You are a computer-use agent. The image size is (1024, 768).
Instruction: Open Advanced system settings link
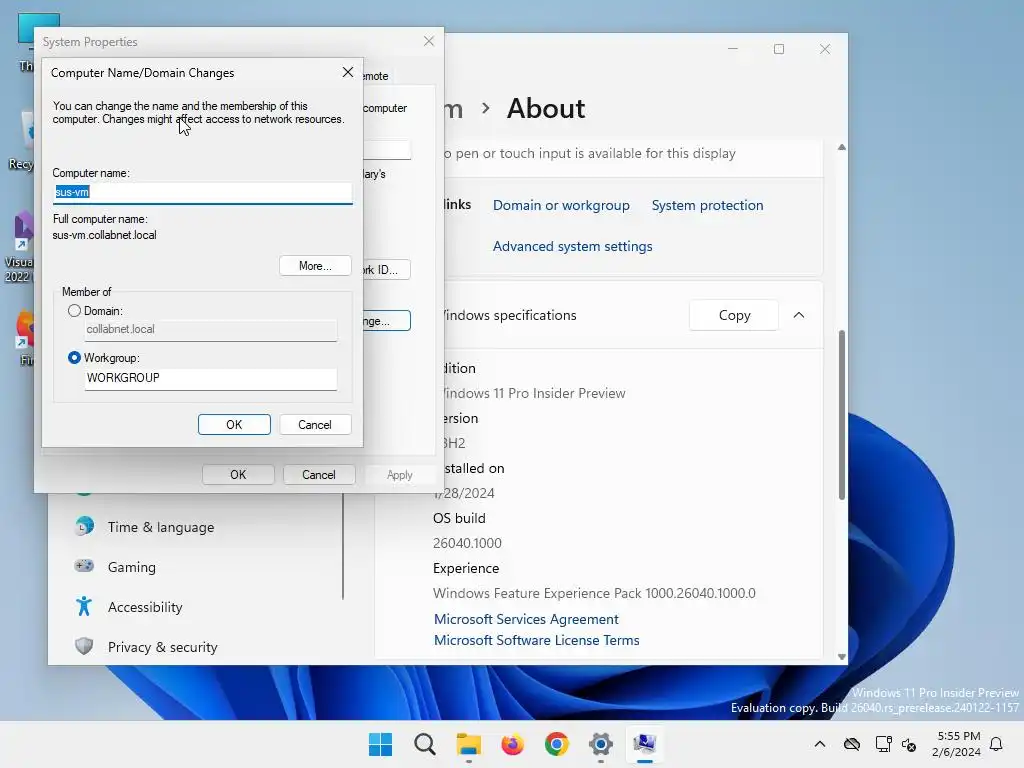pyautogui.click(x=572, y=246)
